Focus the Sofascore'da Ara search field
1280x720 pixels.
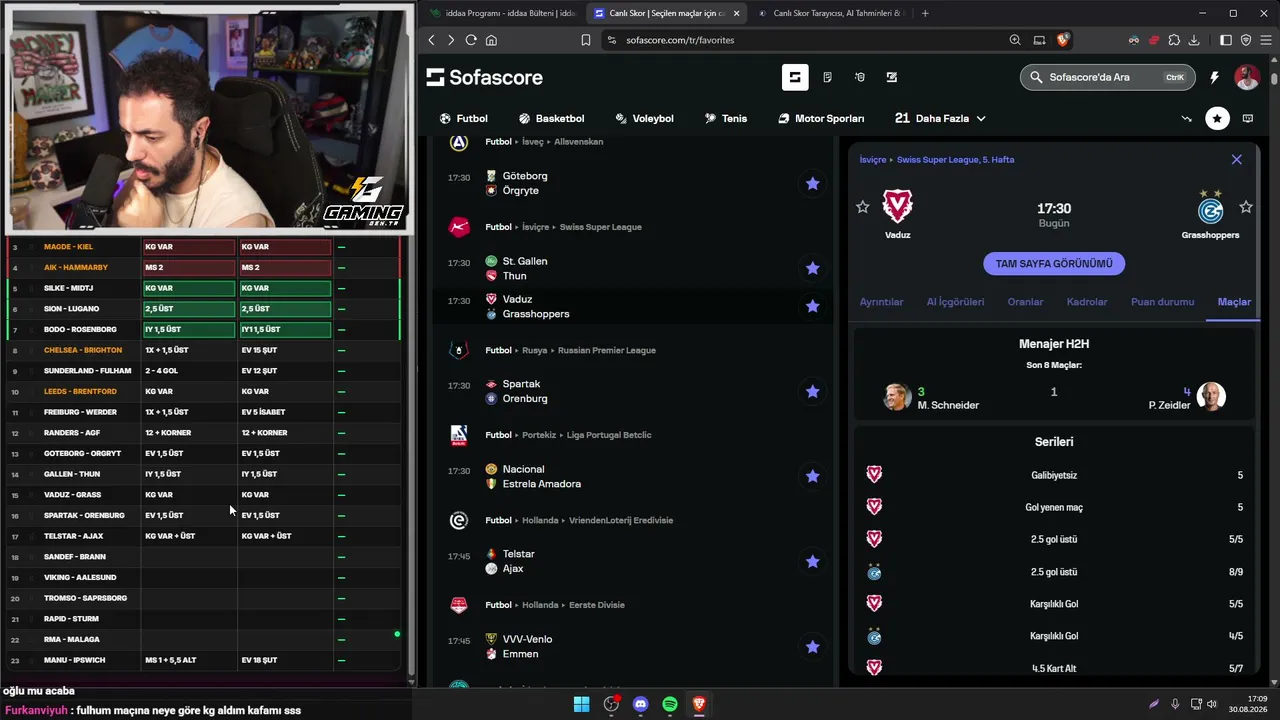click(1108, 77)
